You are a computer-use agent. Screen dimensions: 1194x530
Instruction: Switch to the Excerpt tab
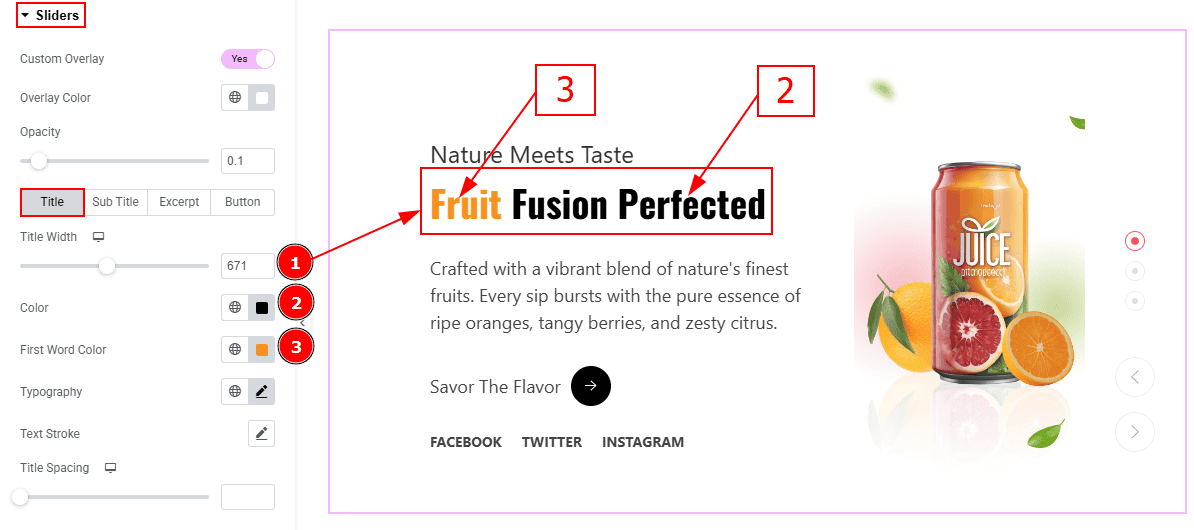179,202
